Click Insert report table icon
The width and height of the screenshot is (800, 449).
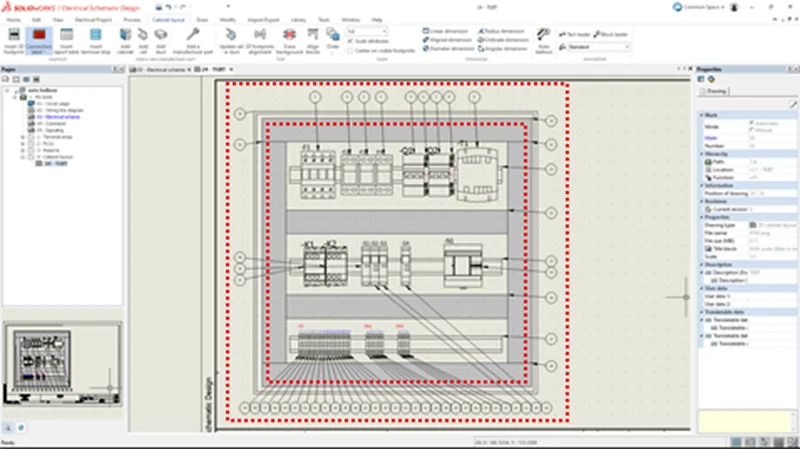[x=67, y=36]
